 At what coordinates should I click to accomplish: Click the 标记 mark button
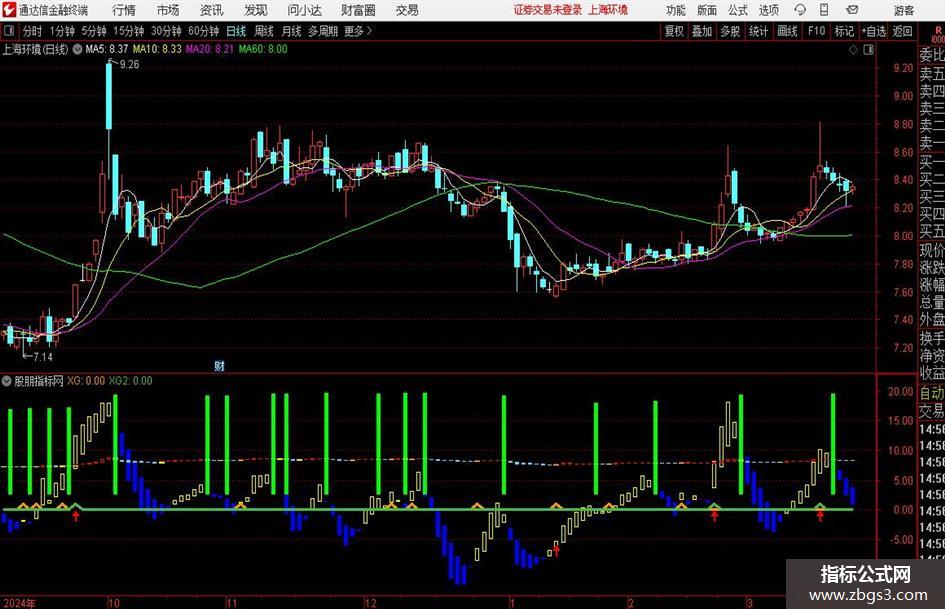pyautogui.click(x=844, y=31)
